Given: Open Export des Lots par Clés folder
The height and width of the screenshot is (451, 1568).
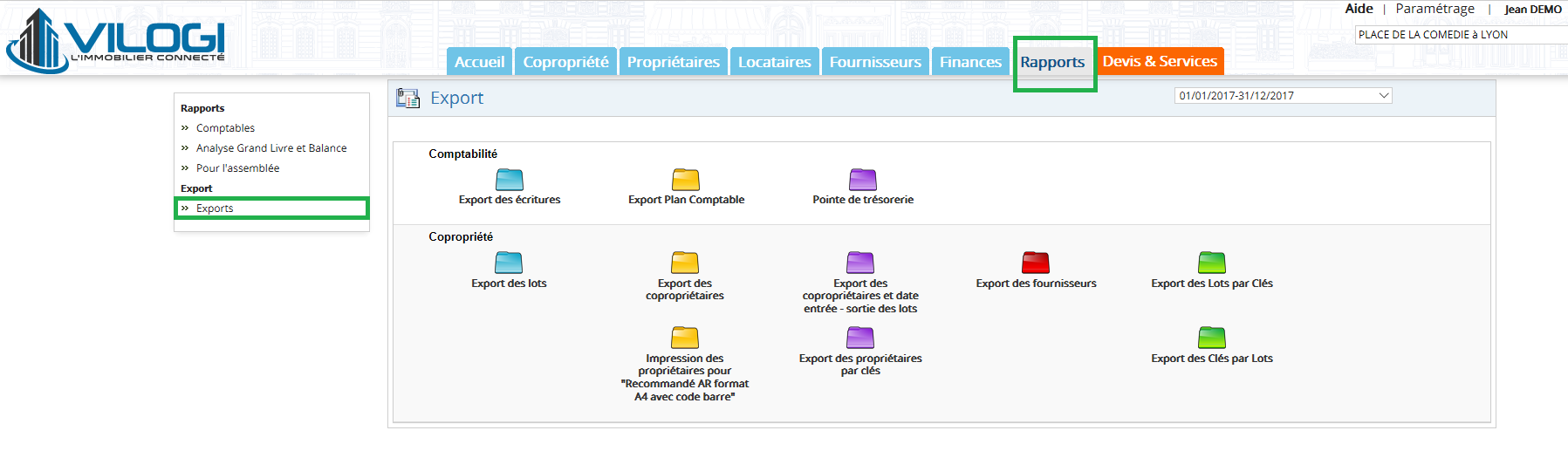Looking at the screenshot, I should 1212,263.
